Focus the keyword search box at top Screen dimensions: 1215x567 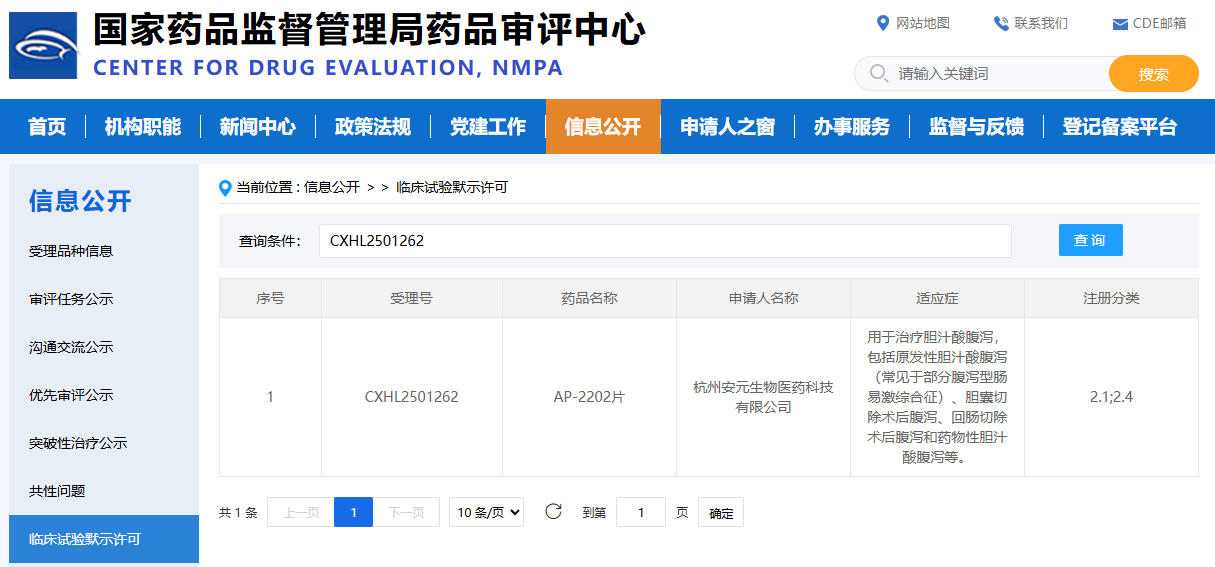pos(995,74)
